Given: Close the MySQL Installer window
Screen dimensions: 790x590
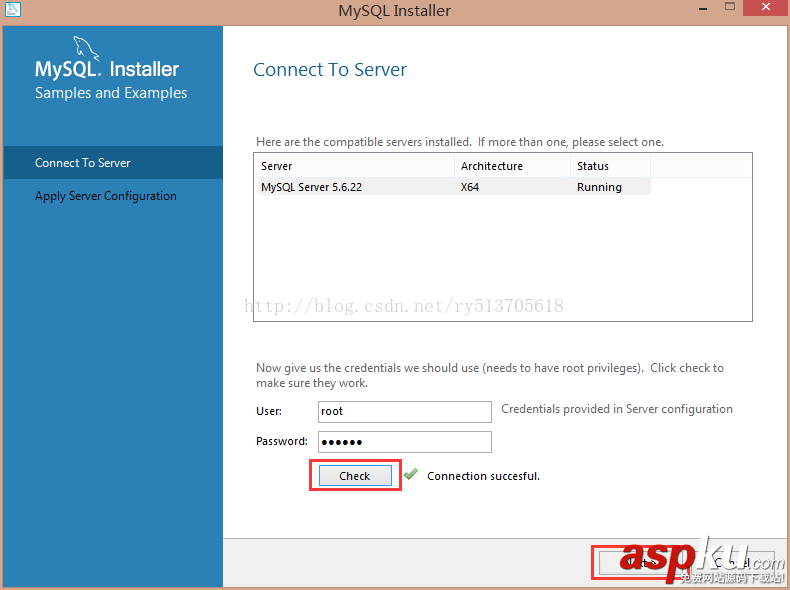Looking at the screenshot, I should pyautogui.click(x=766, y=8).
